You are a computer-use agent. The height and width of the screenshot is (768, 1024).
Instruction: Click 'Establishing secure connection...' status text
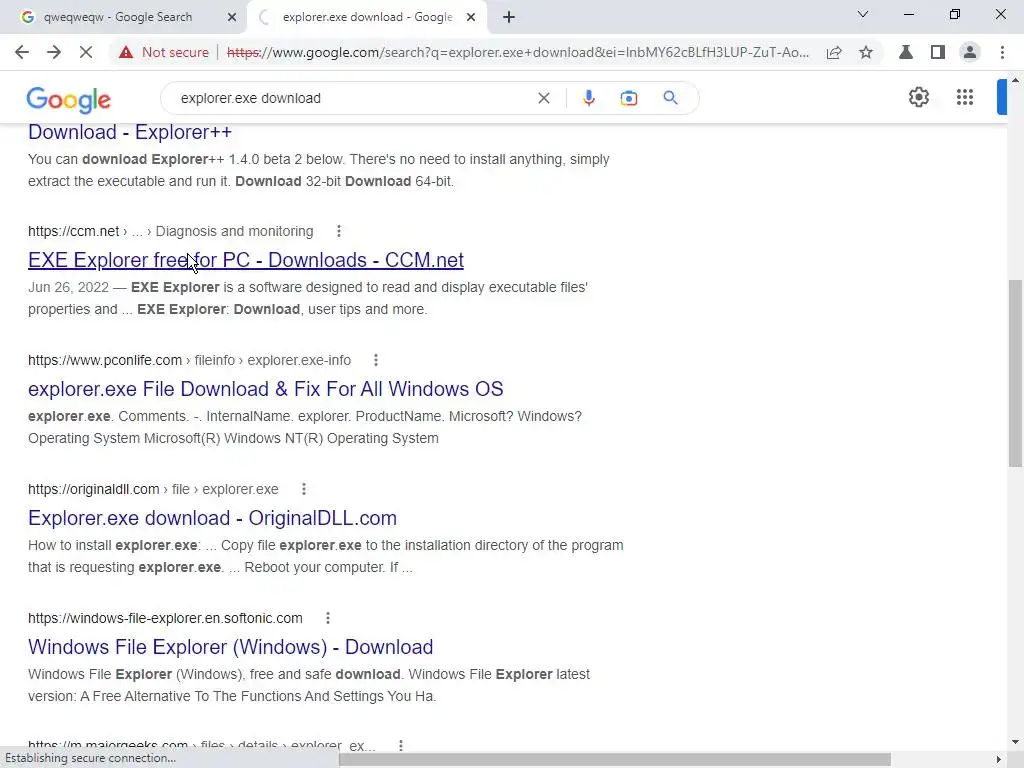tap(90, 758)
